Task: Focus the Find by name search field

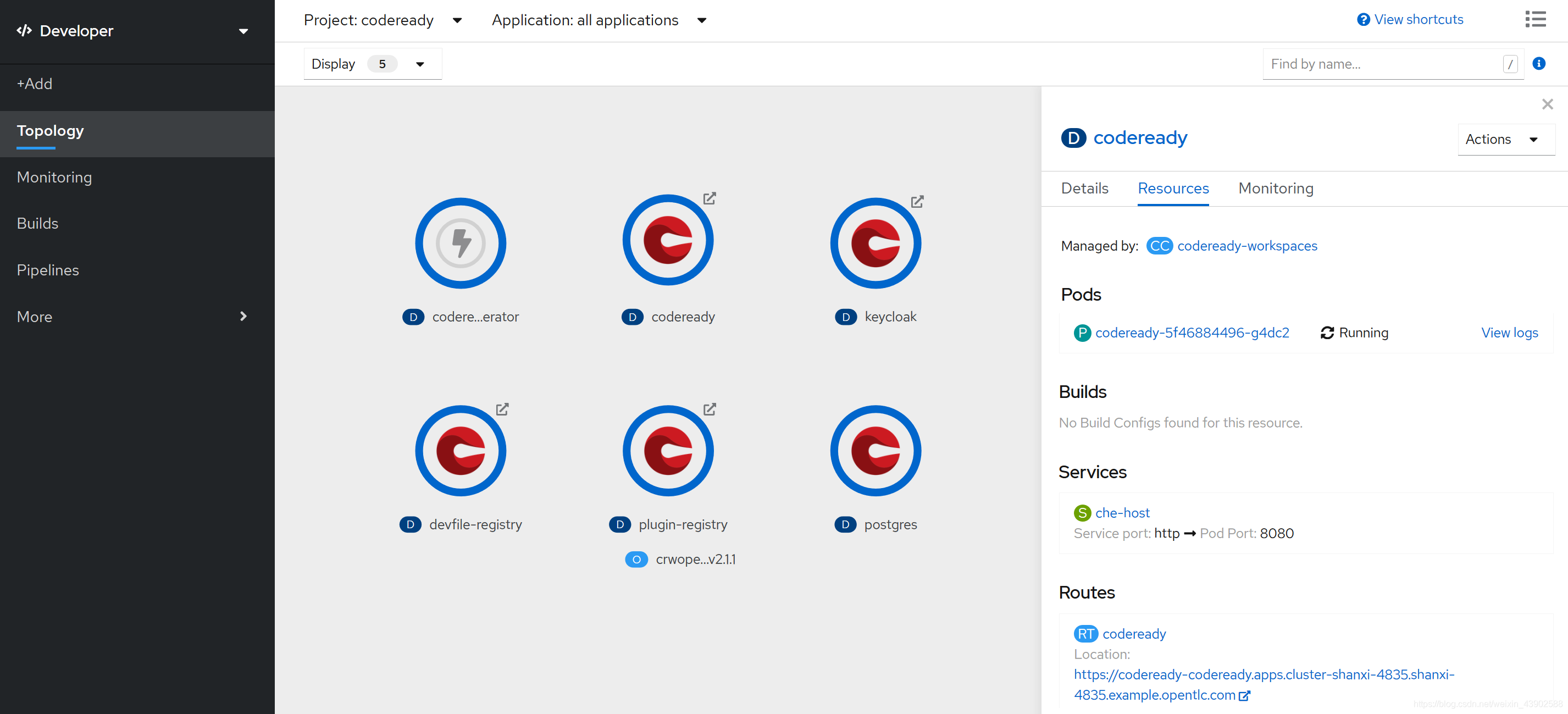Action: click(1393, 64)
